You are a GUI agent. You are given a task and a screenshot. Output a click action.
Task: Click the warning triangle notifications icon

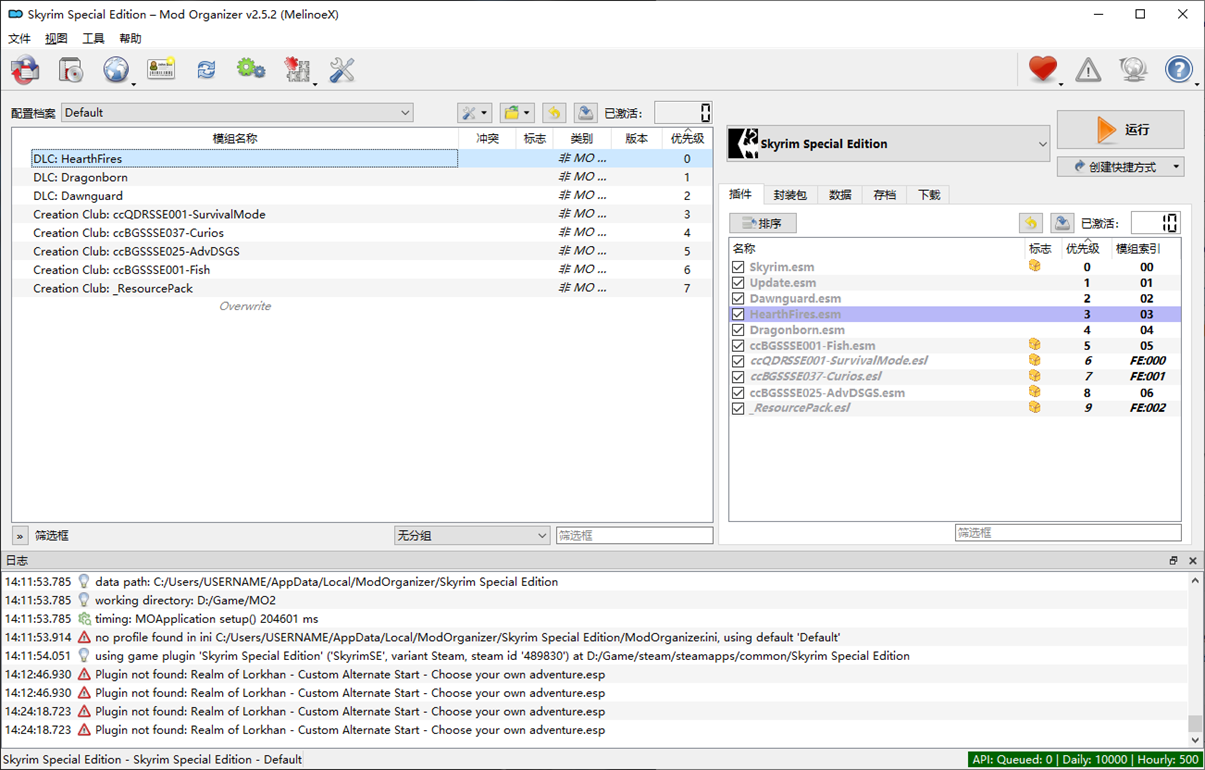1088,69
